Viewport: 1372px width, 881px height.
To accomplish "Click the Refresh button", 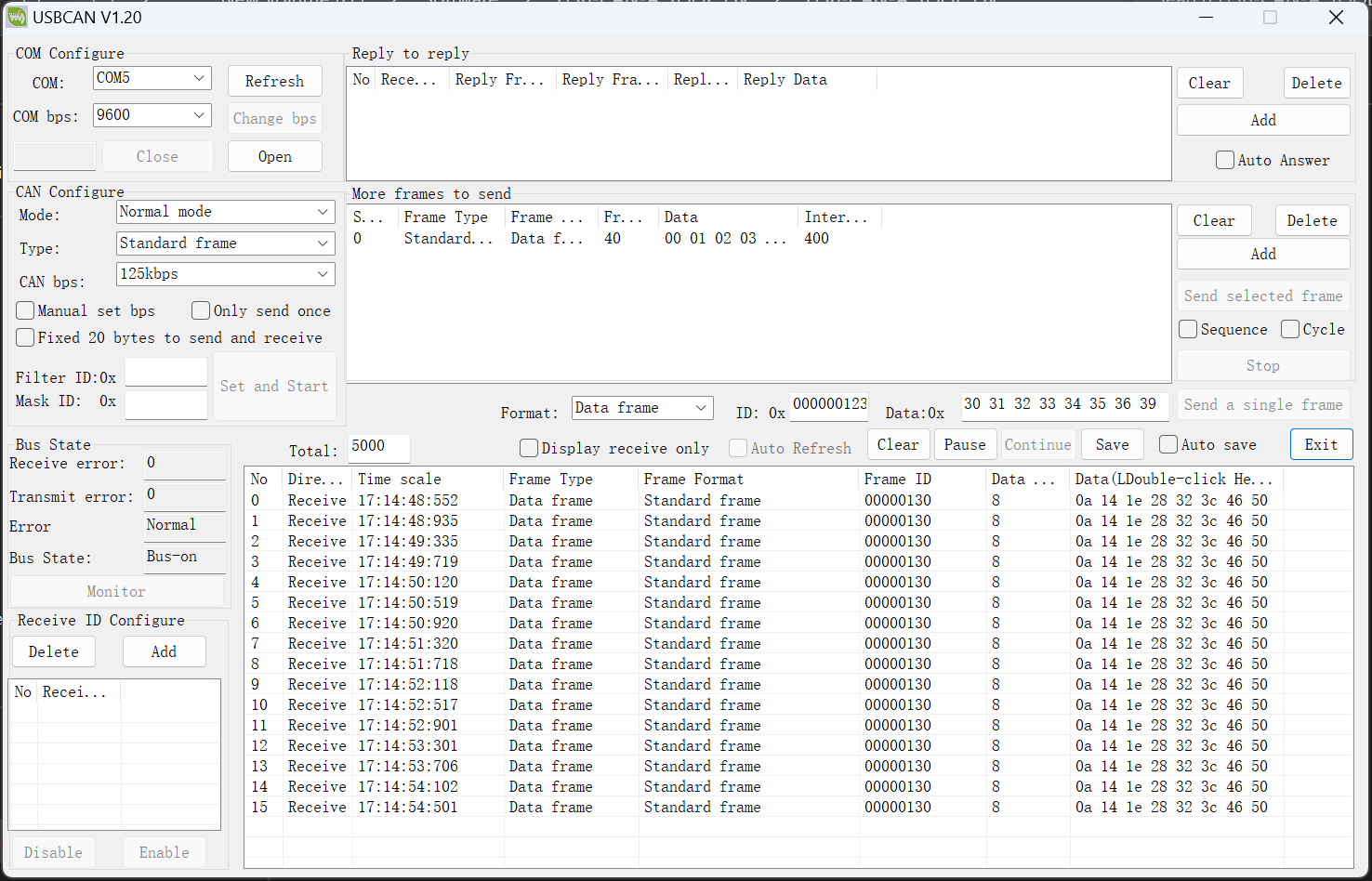I will click(x=275, y=81).
